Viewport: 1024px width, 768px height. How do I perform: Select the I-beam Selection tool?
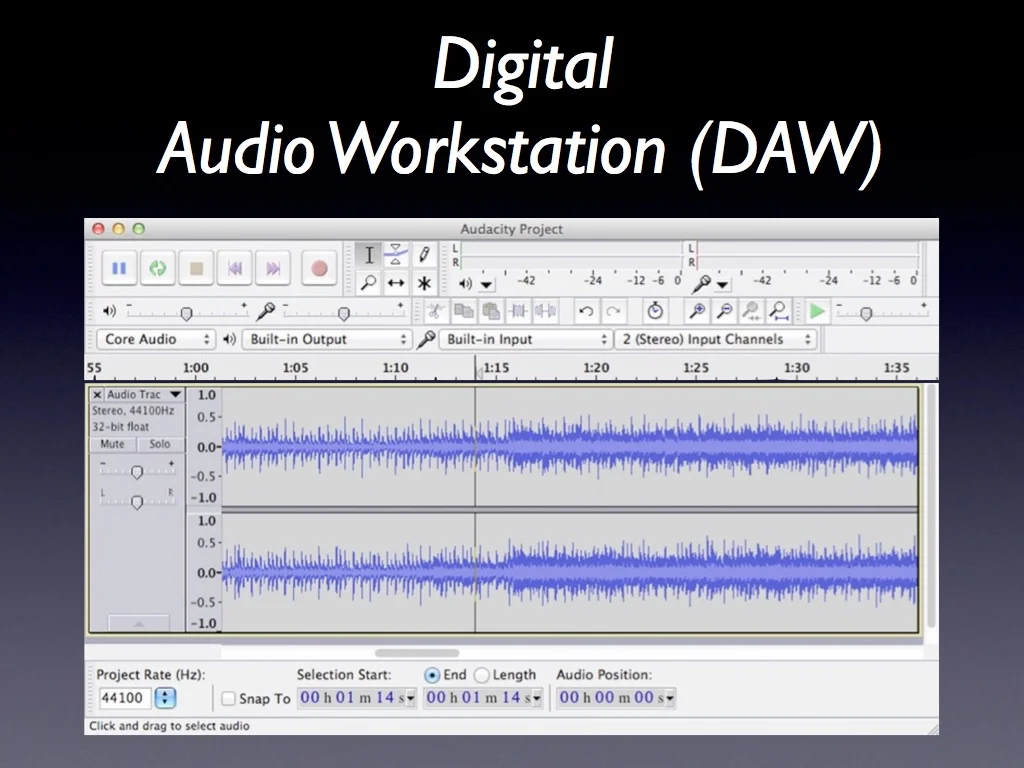click(369, 255)
